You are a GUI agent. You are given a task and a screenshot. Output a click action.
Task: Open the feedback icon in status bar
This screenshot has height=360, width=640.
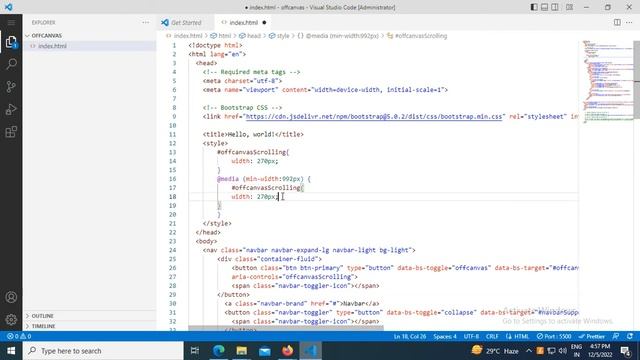[x=616, y=336]
